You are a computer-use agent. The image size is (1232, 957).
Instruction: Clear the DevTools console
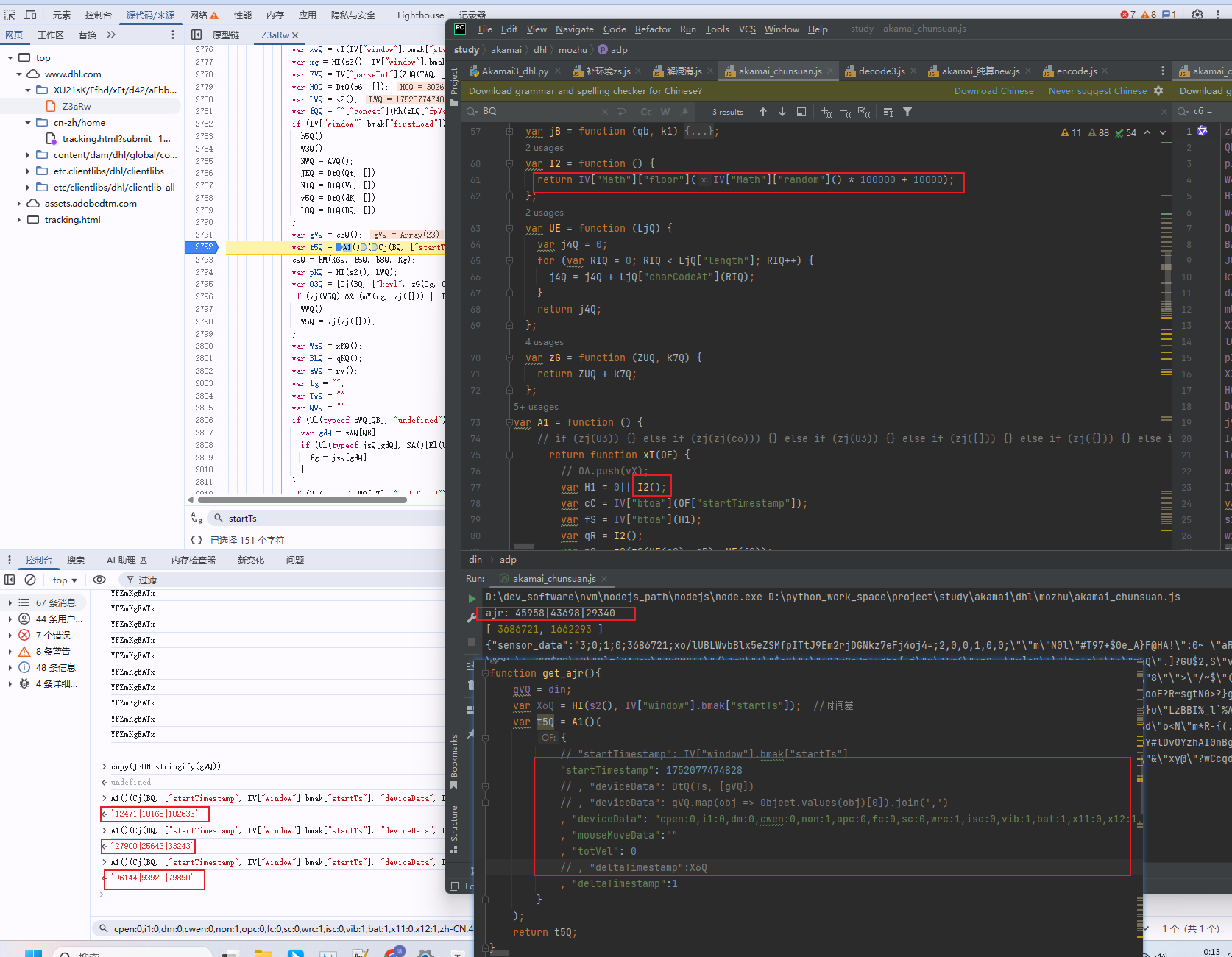tap(30, 580)
